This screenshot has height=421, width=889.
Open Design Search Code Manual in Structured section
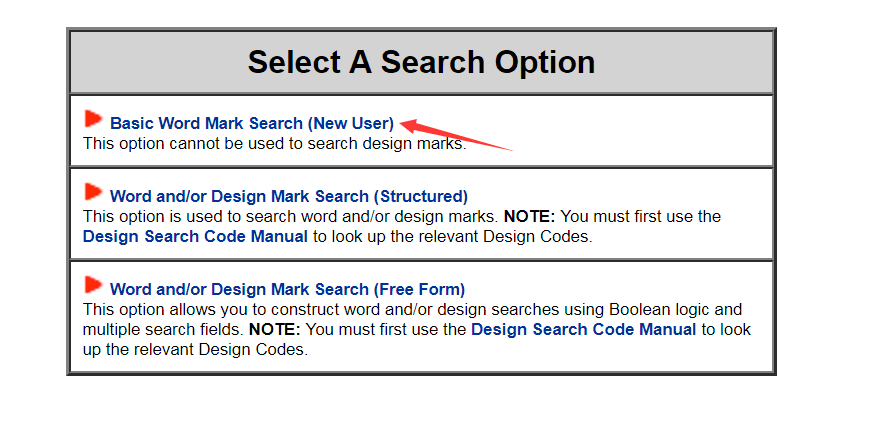click(x=195, y=236)
